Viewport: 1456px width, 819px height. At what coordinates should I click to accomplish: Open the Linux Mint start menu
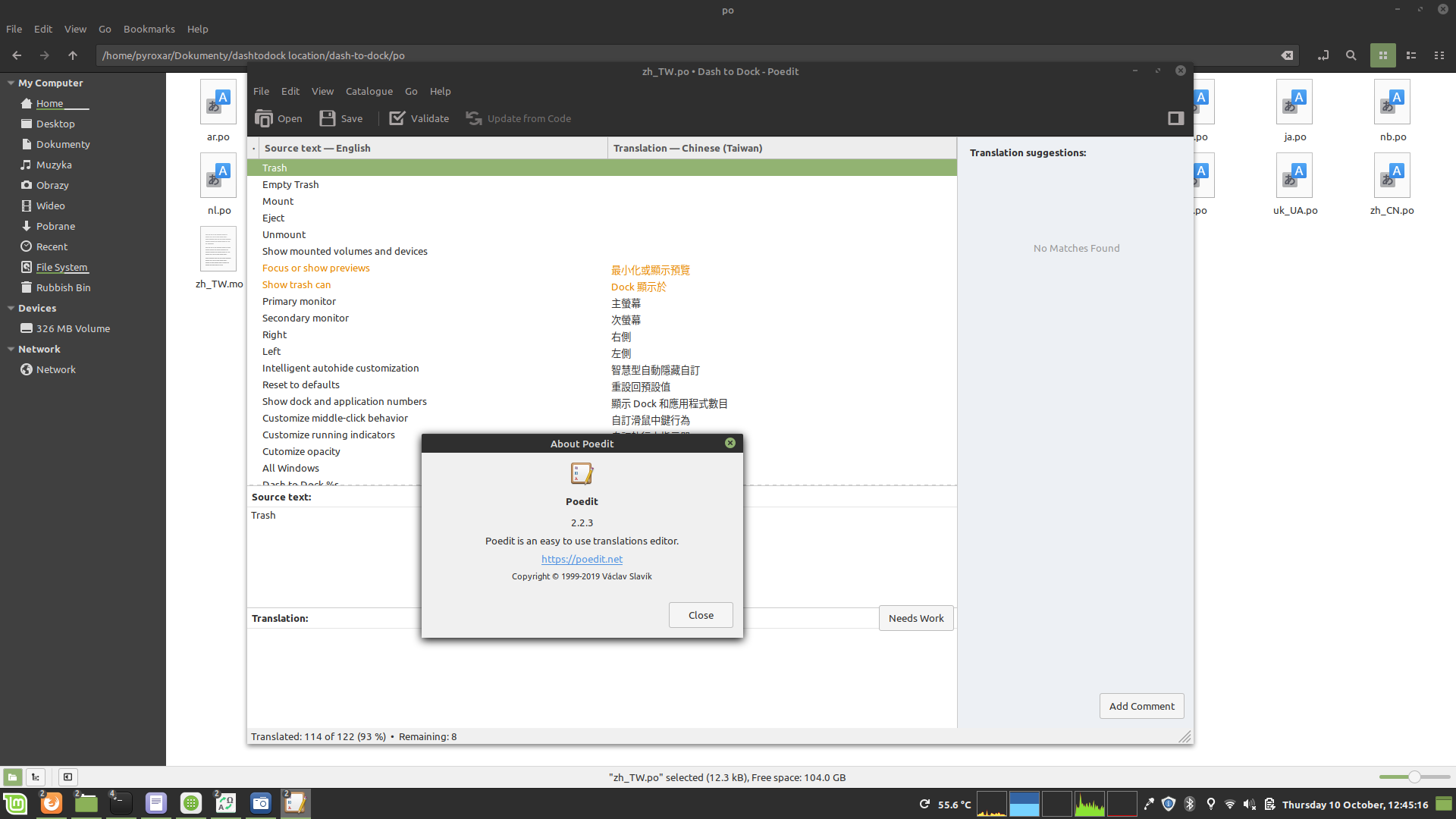pyautogui.click(x=15, y=804)
